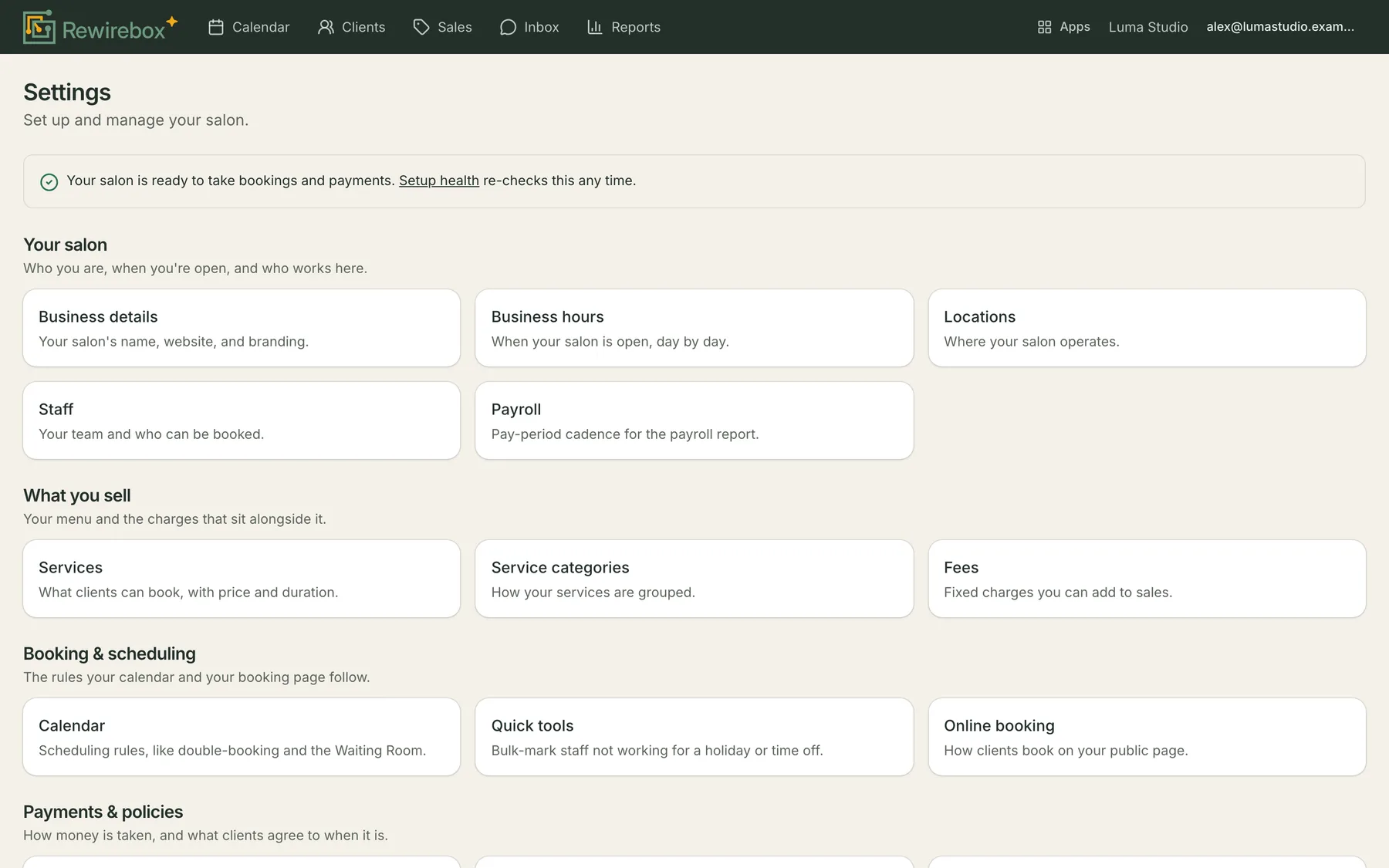The width and height of the screenshot is (1389, 868).
Task: Click the Clients people icon
Action: 326,27
